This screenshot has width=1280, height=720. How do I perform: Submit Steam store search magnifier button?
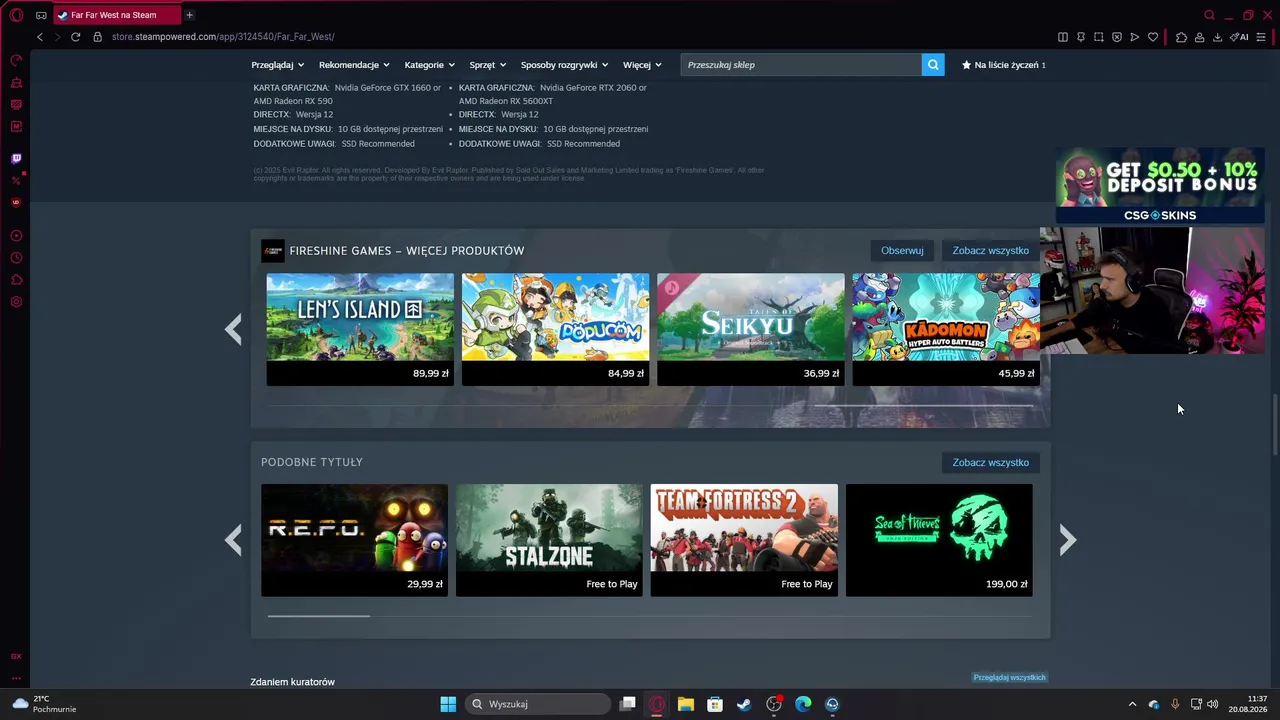pos(933,65)
